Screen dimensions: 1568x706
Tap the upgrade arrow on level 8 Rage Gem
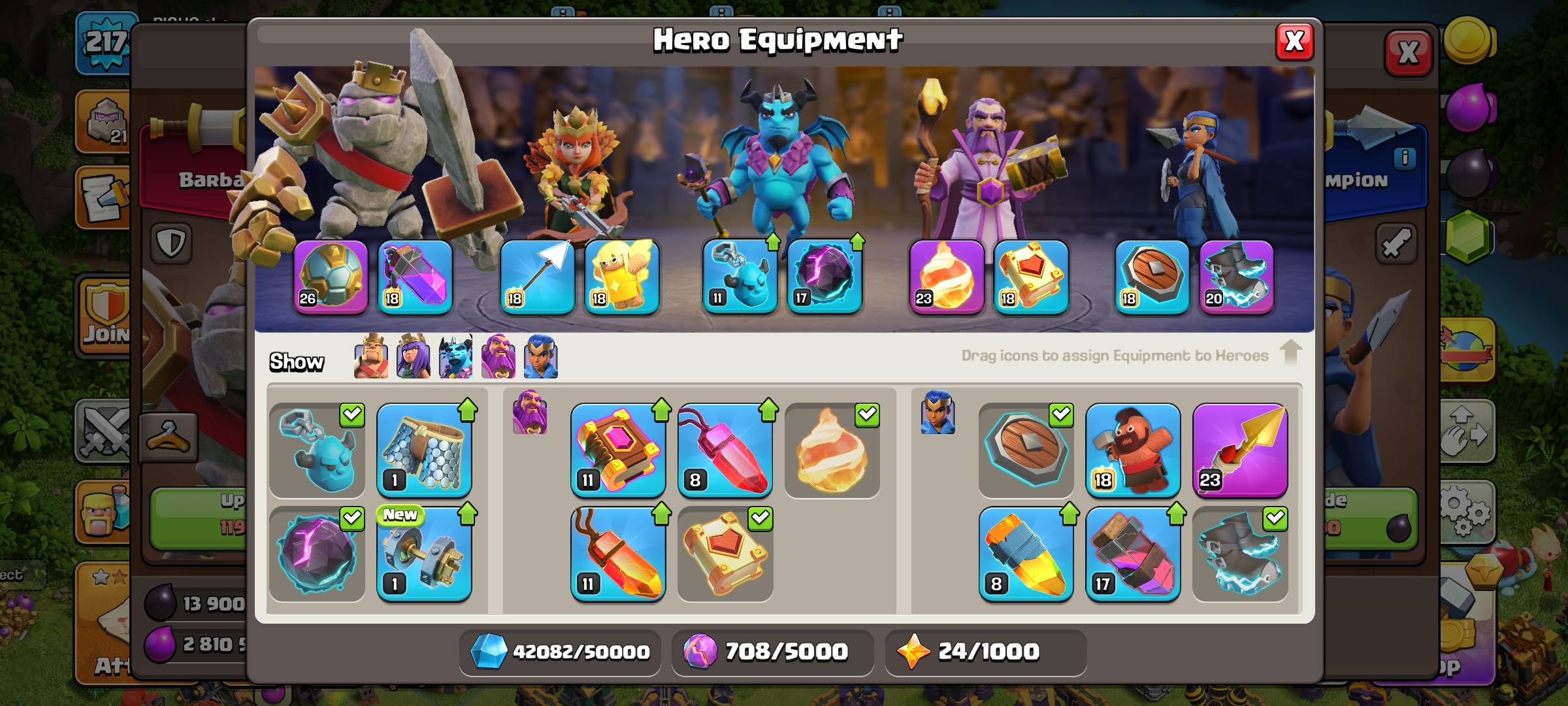click(x=768, y=410)
